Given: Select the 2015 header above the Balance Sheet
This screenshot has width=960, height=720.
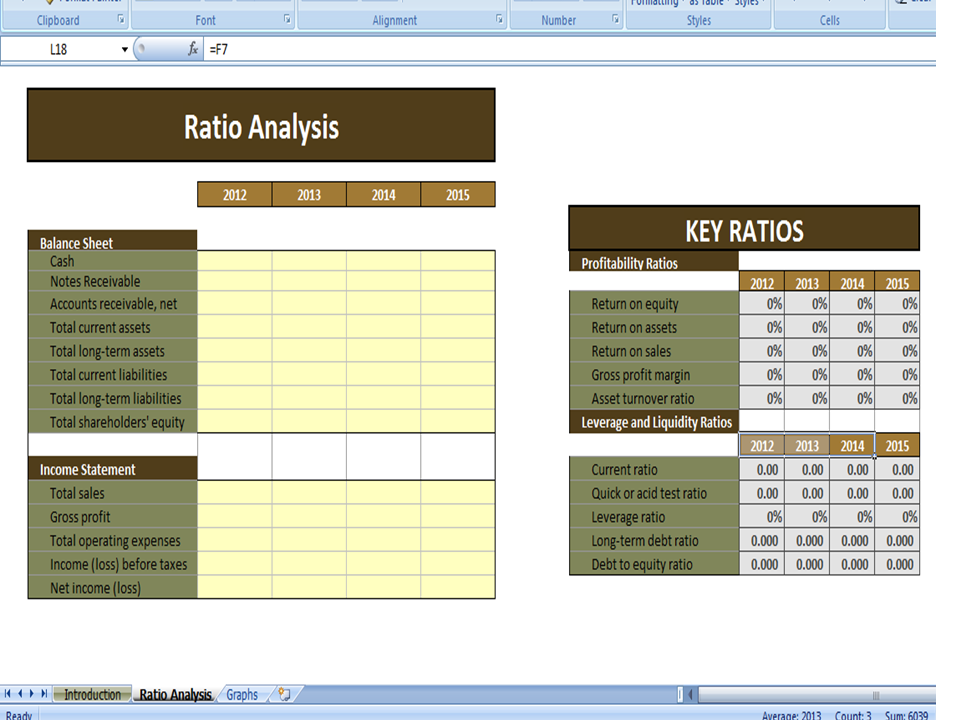Looking at the screenshot, I should pyautogui.click(x=458, y=195).
